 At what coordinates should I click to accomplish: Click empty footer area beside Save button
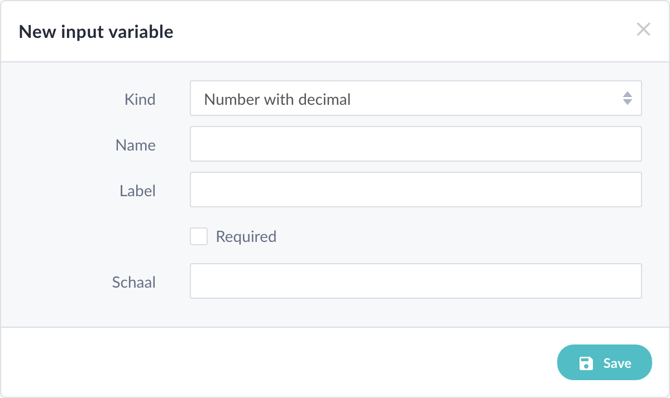(x=278, y=363)
